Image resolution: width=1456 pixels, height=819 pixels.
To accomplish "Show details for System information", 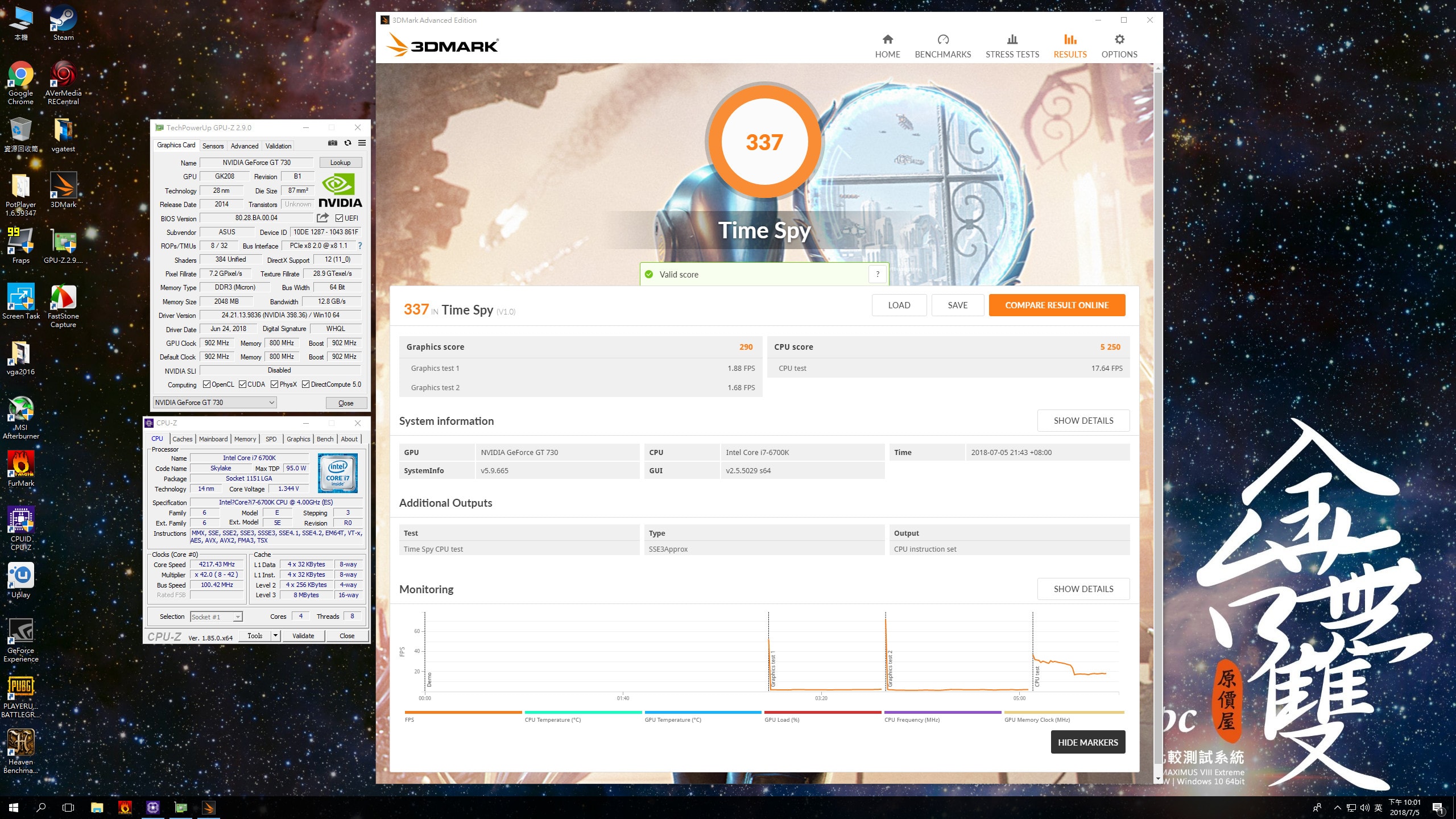I will (x=1083, y=421).
